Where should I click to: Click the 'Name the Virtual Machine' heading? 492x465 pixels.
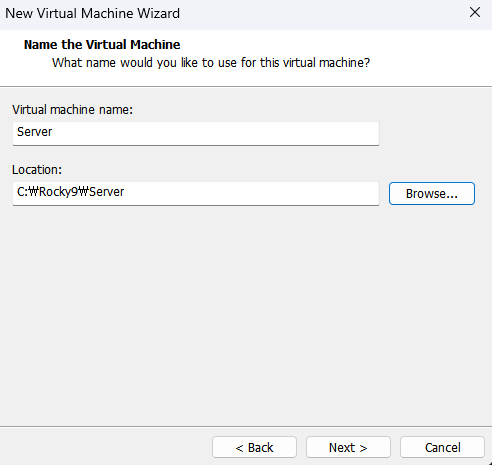tap(102, 44)
